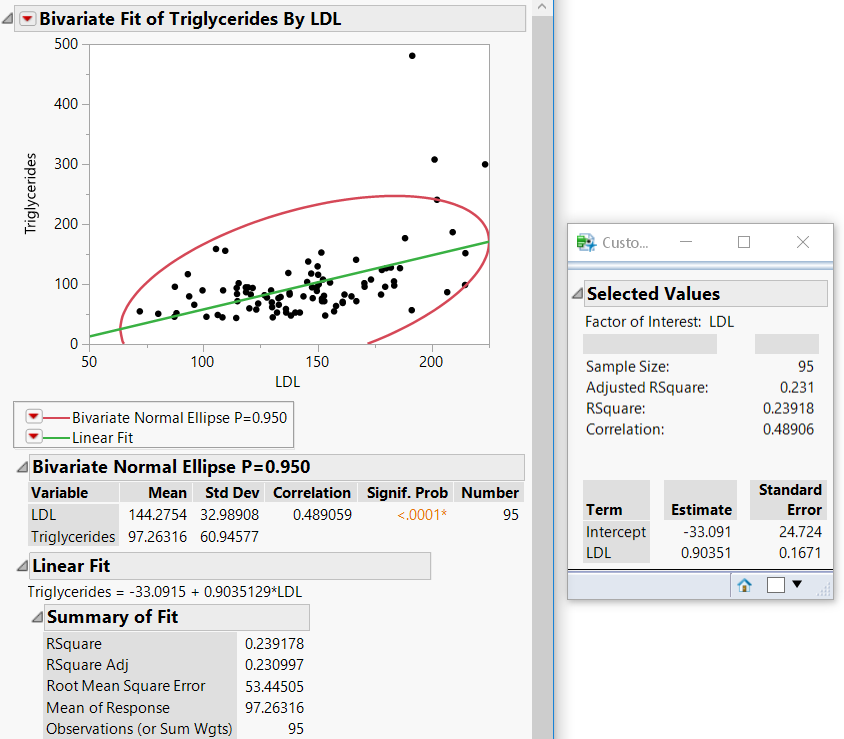Open the Bivariate Fit red triangle menu
Viewport: 844px width, 739px height.
click(27, 19)
